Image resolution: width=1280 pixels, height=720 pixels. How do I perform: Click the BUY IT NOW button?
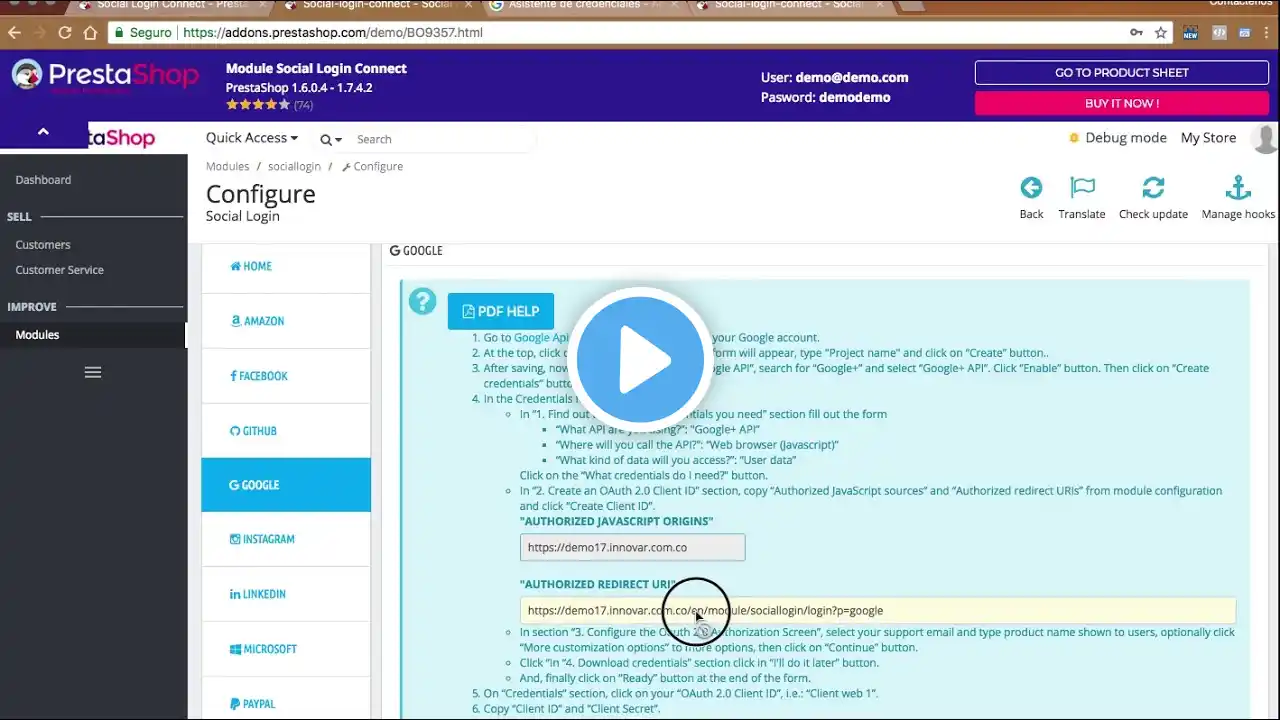tap(1122, 103)
